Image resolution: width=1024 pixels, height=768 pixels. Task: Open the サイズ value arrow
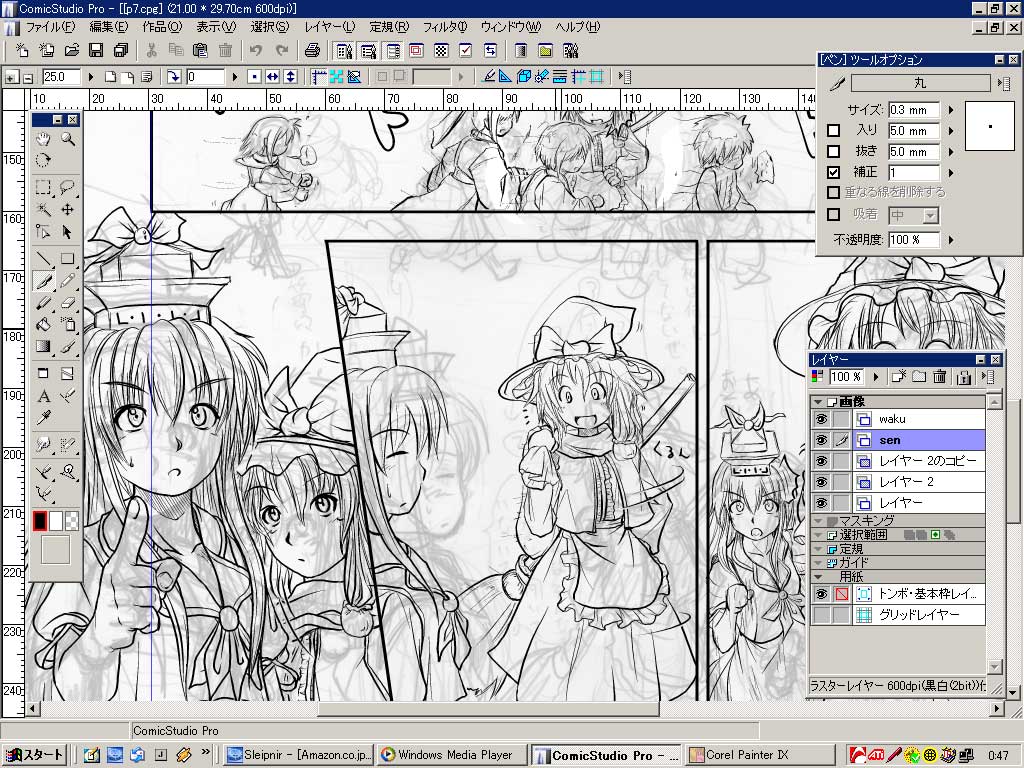(951, 110)
